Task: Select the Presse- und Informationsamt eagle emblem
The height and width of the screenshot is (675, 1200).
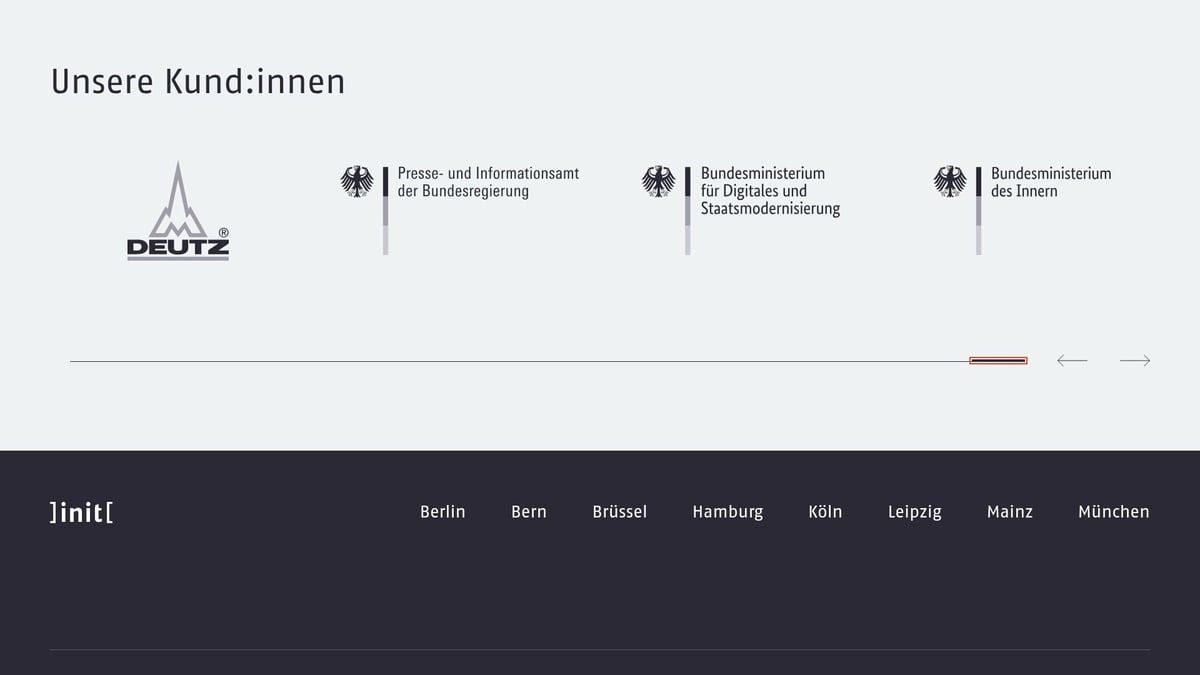Action: tap(357, 182)
